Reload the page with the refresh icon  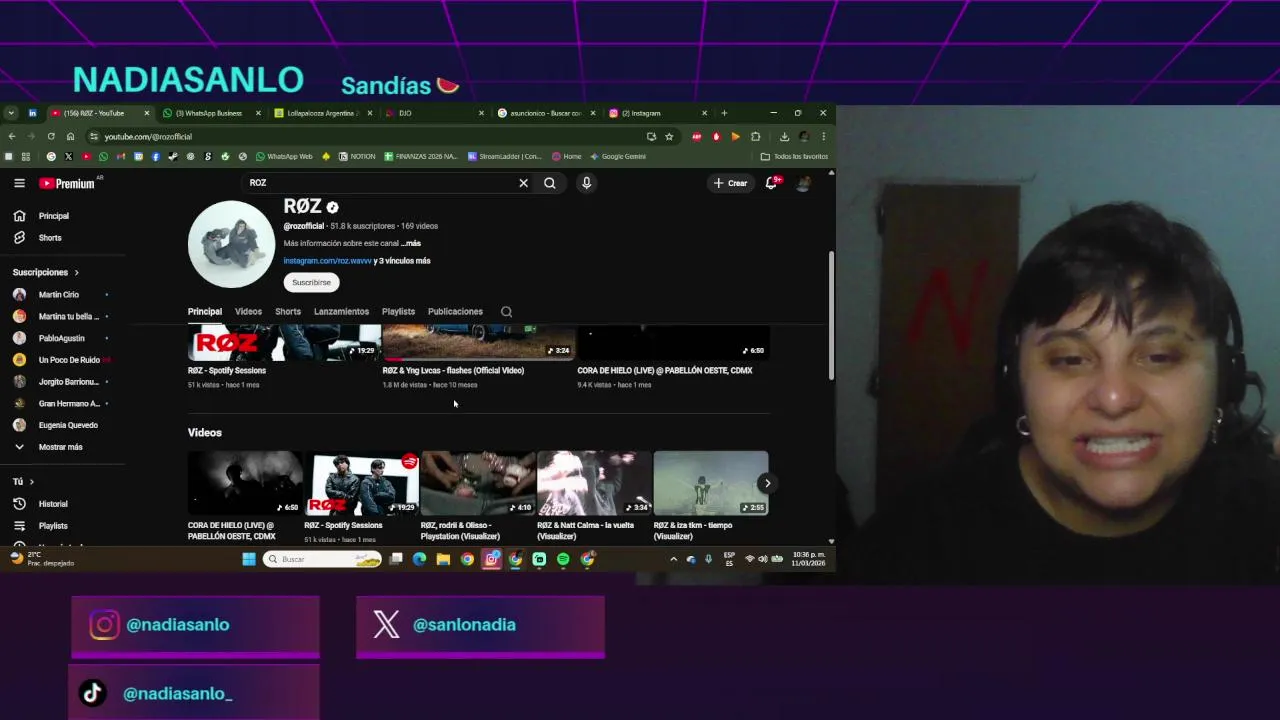pos(51,137)
